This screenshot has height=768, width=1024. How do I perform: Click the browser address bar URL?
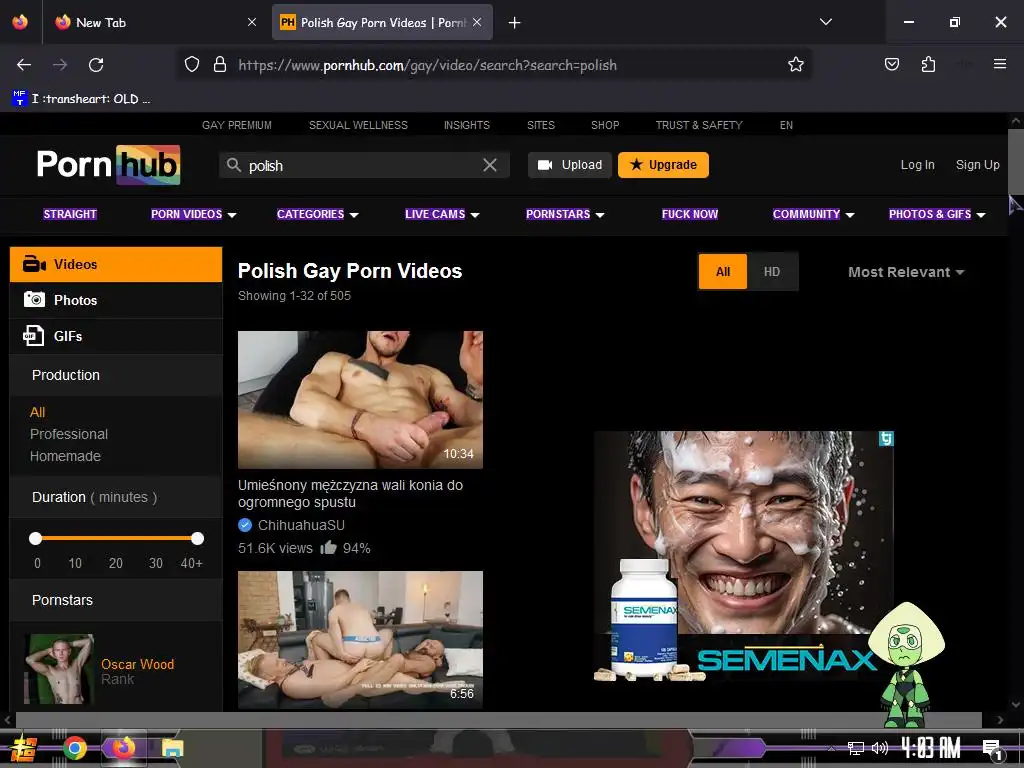point(427,65)
